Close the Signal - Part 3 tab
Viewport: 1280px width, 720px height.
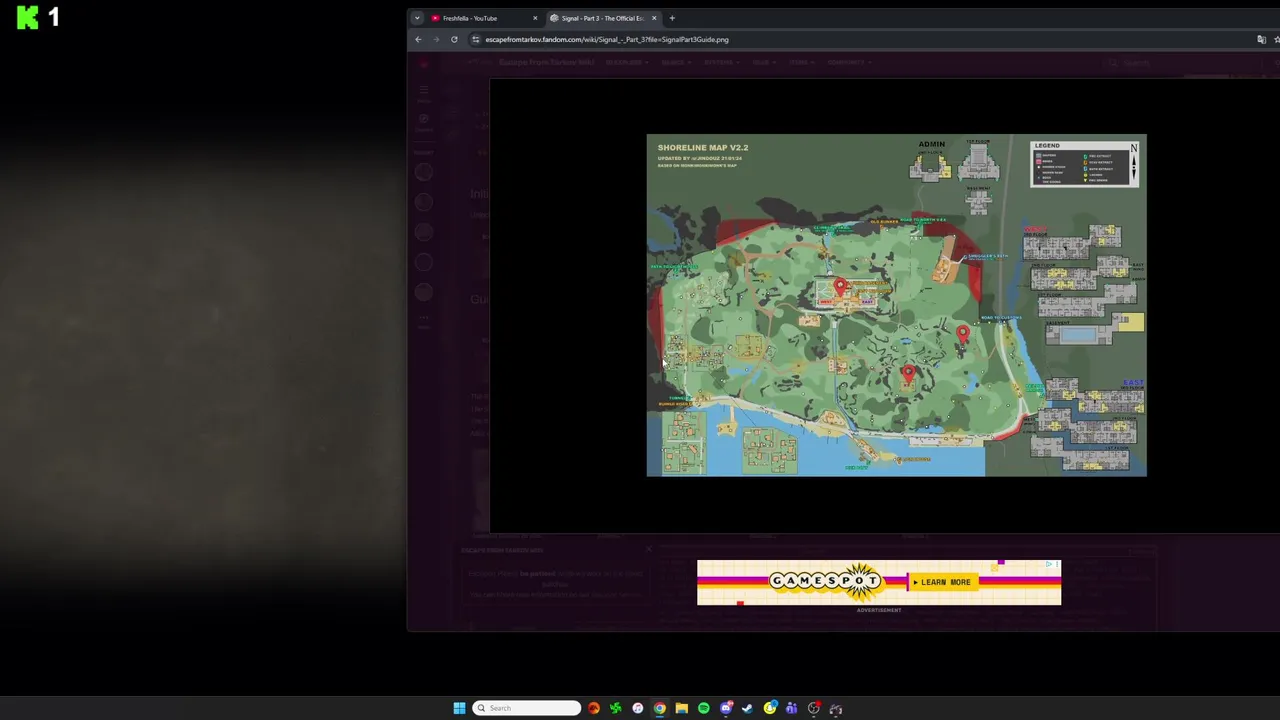click(654, 18)
